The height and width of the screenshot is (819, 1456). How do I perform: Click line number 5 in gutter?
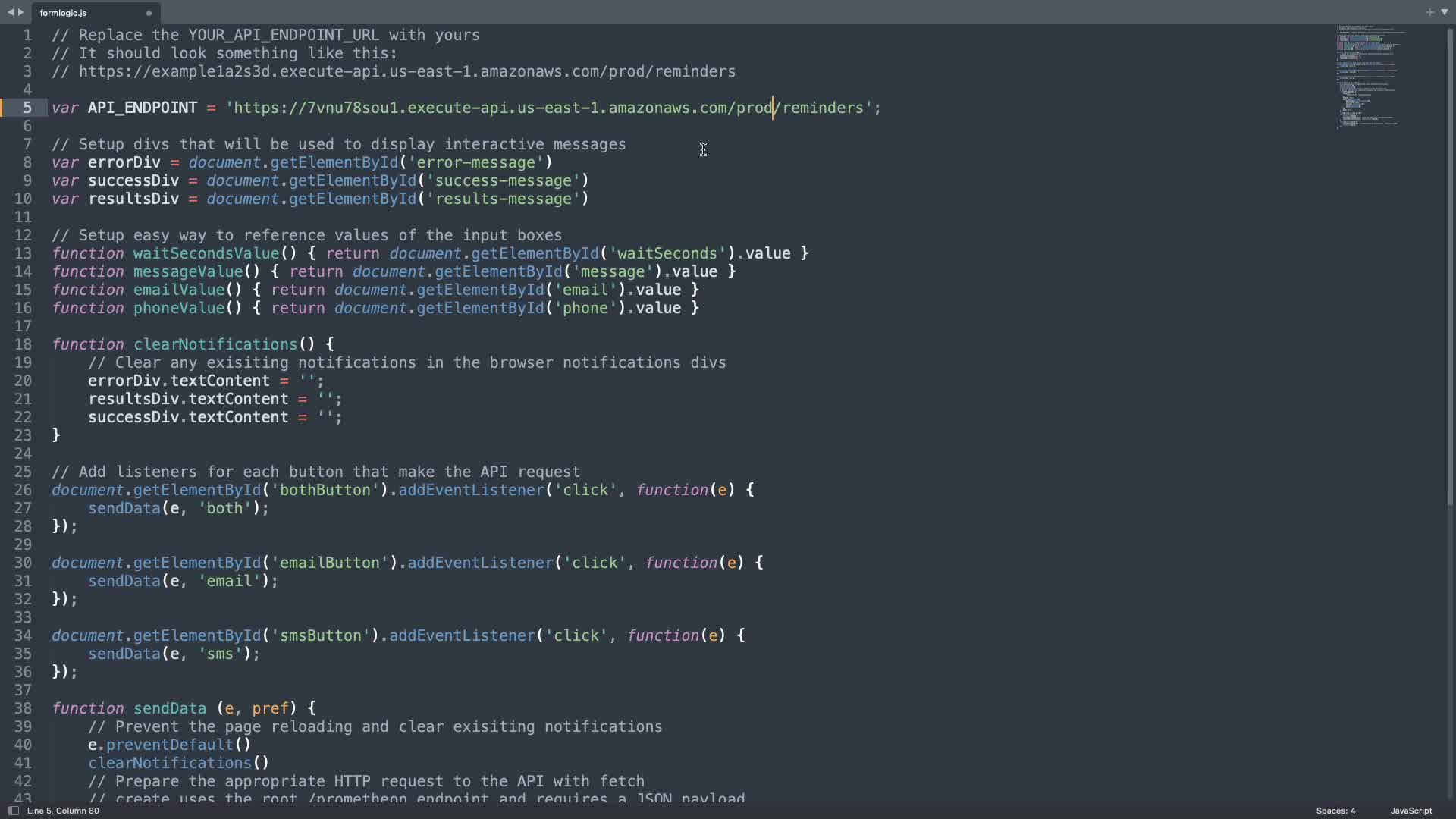pyautogui.click(x=27, y=108)
